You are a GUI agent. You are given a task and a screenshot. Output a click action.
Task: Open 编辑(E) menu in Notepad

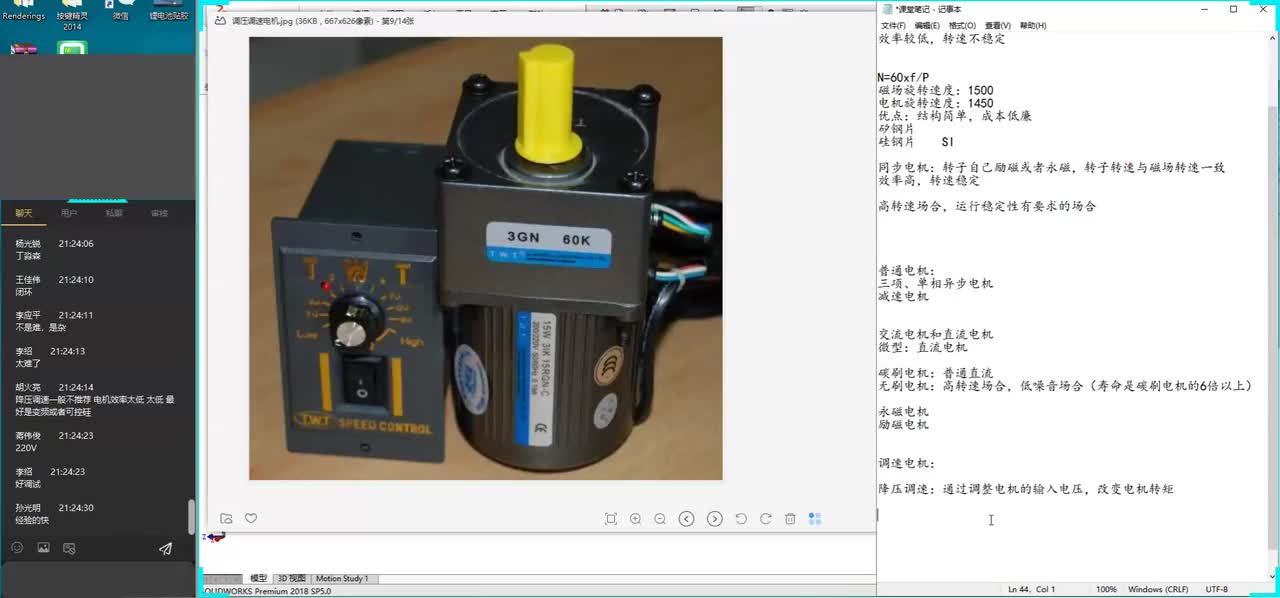pos(928,25)
